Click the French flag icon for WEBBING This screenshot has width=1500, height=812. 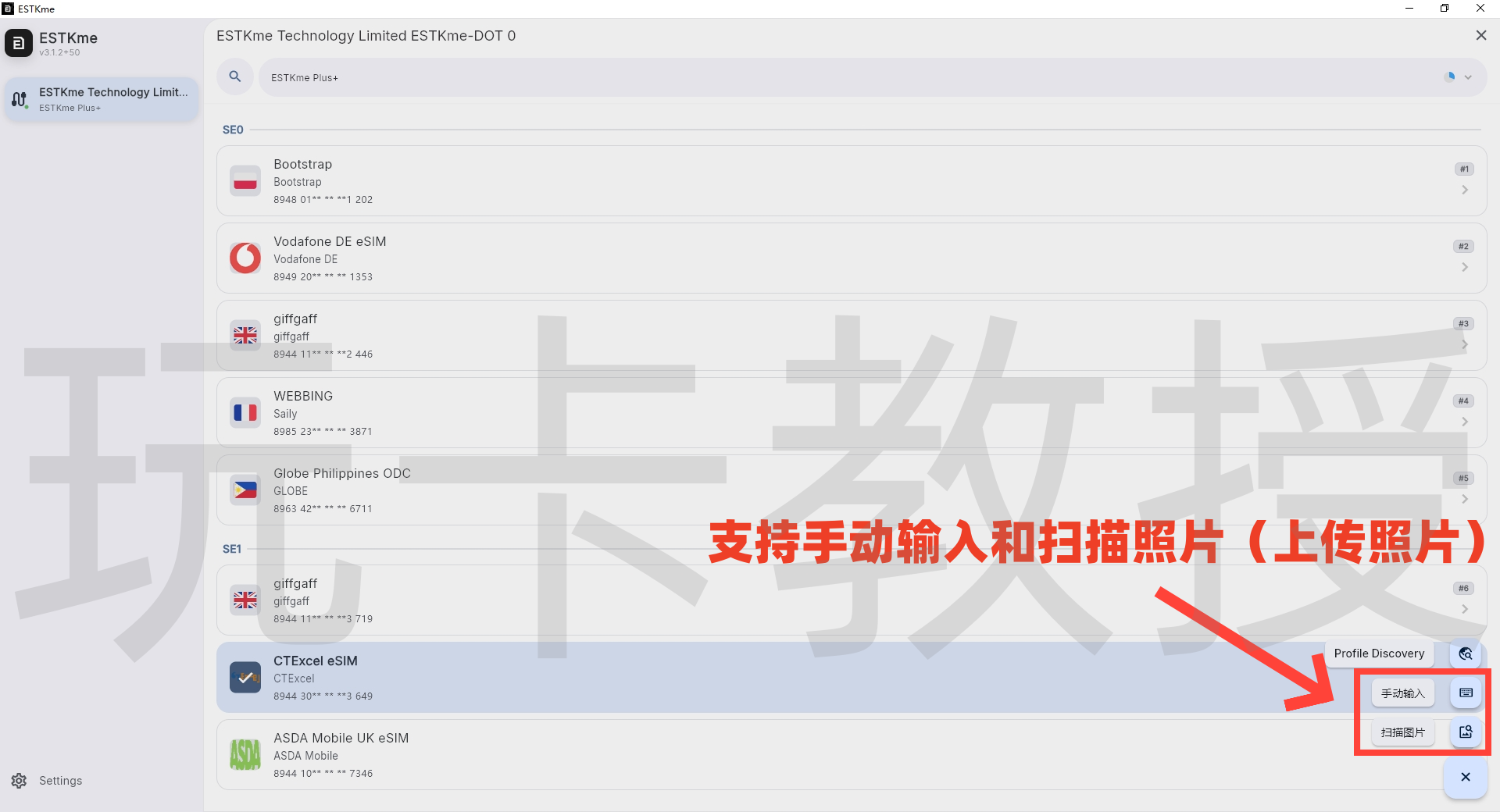click(245, 412)
